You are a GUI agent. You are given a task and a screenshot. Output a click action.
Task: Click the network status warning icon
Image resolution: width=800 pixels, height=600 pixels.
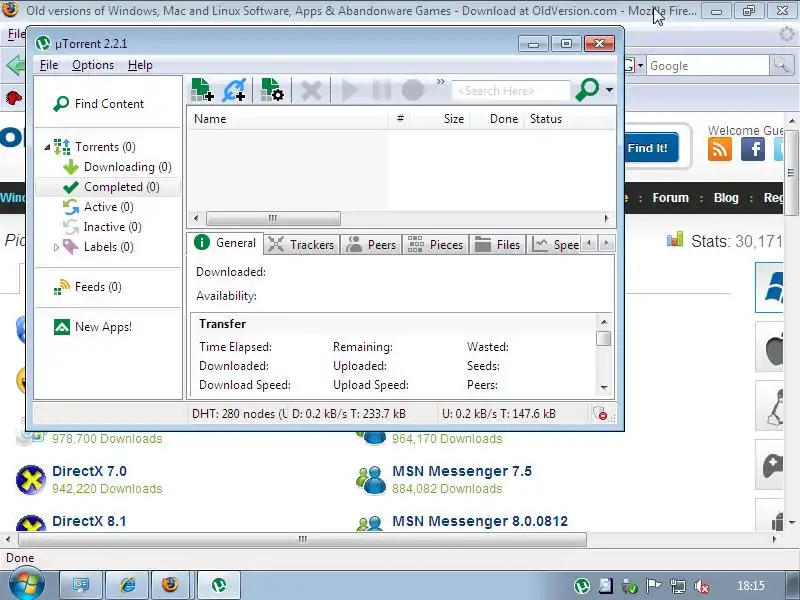[600, 413]
